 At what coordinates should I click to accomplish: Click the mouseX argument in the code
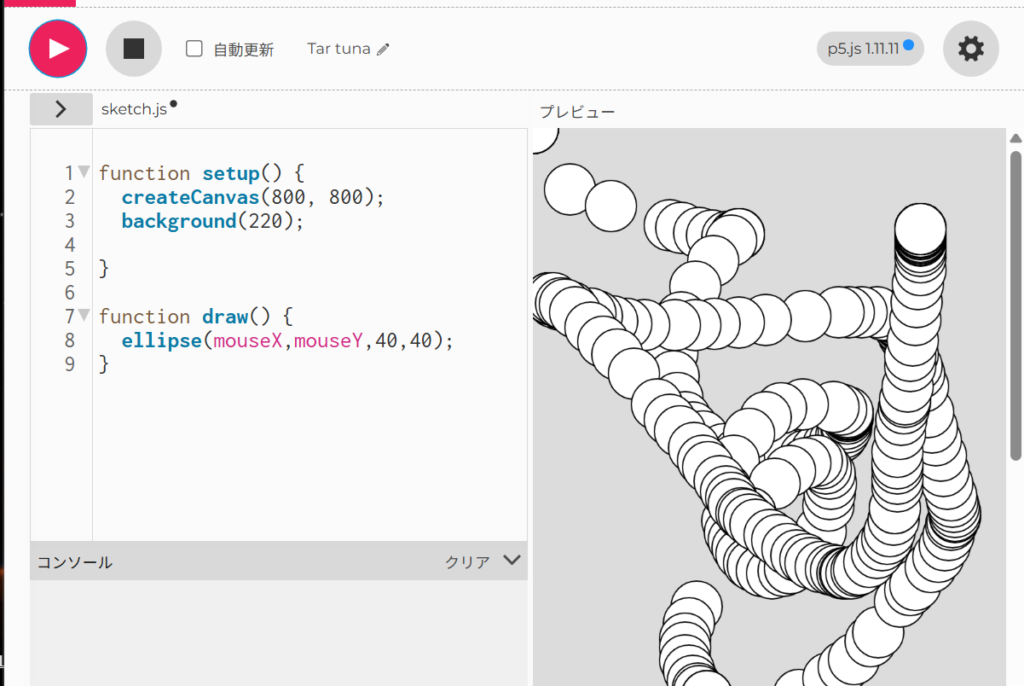click(x=249, y=341)
